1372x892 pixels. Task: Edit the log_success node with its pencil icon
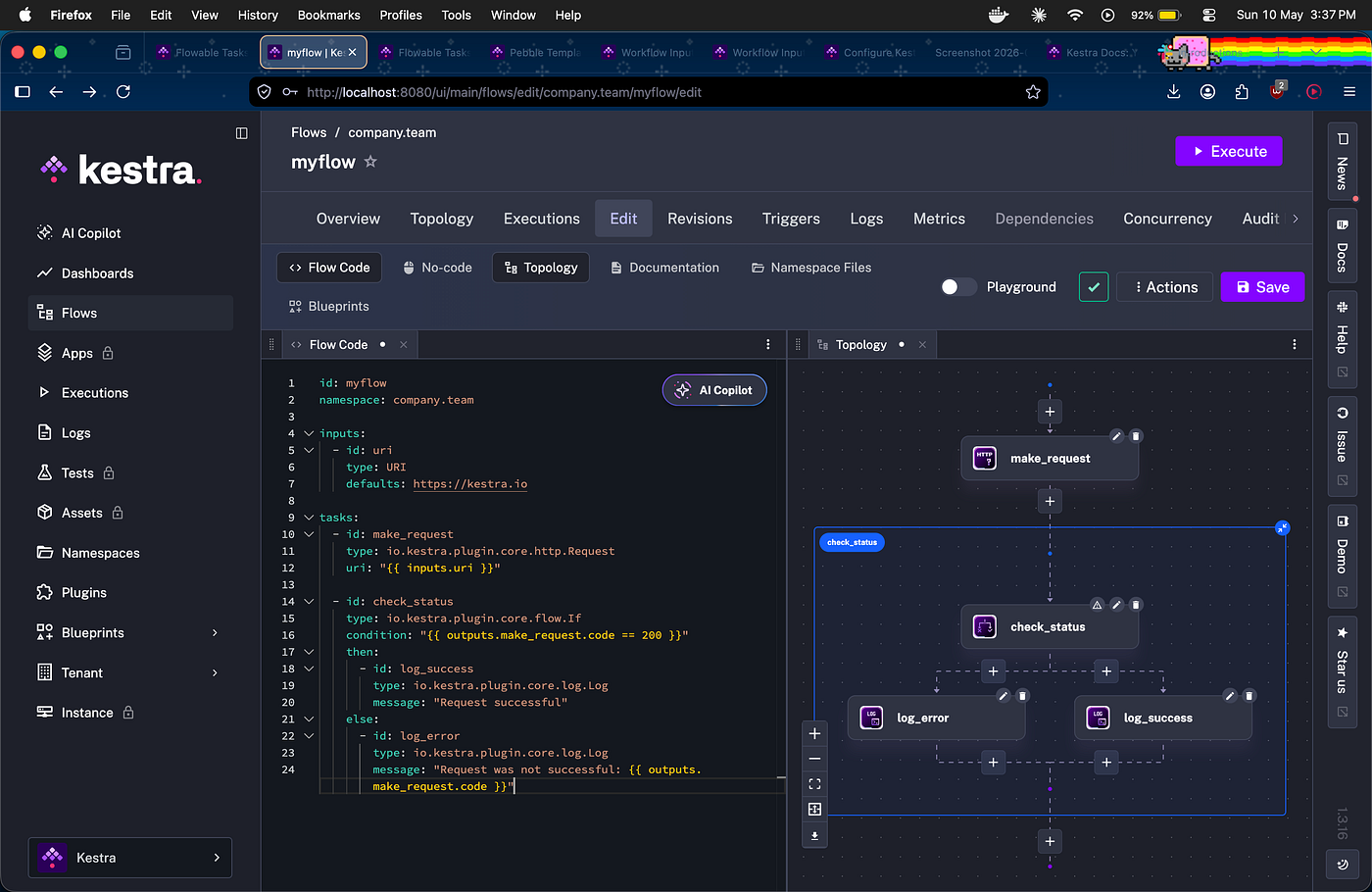1230,696
